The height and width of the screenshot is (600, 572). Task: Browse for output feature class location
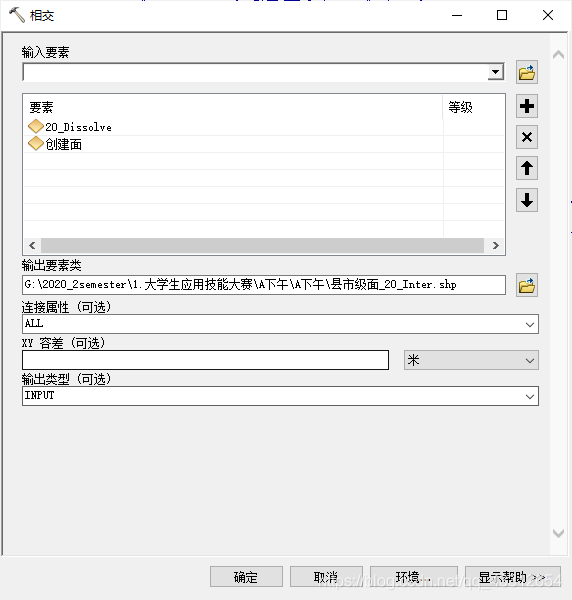[x=526, y=285]
